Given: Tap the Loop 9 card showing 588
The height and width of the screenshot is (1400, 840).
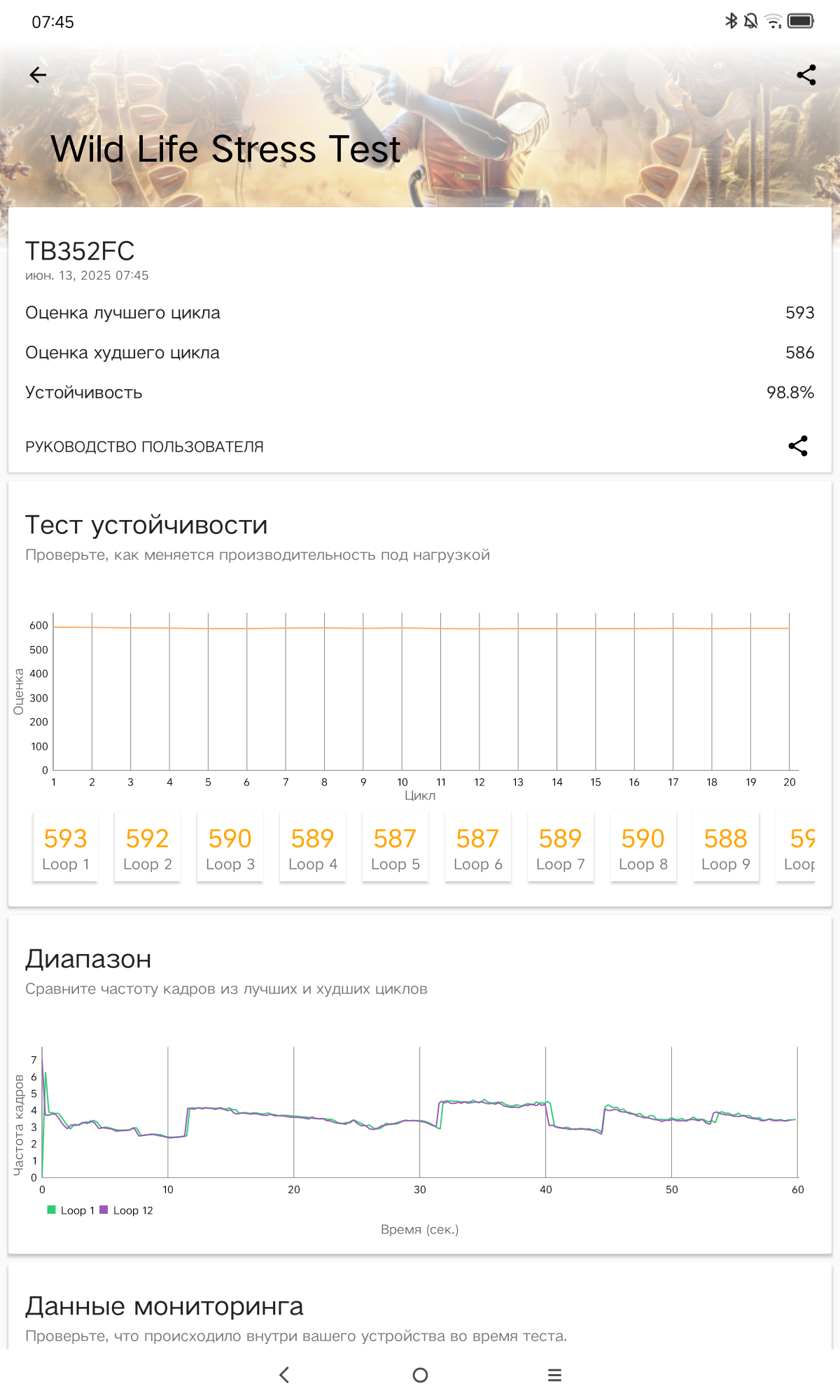Looking at the screenshot, I should point(726,847).
